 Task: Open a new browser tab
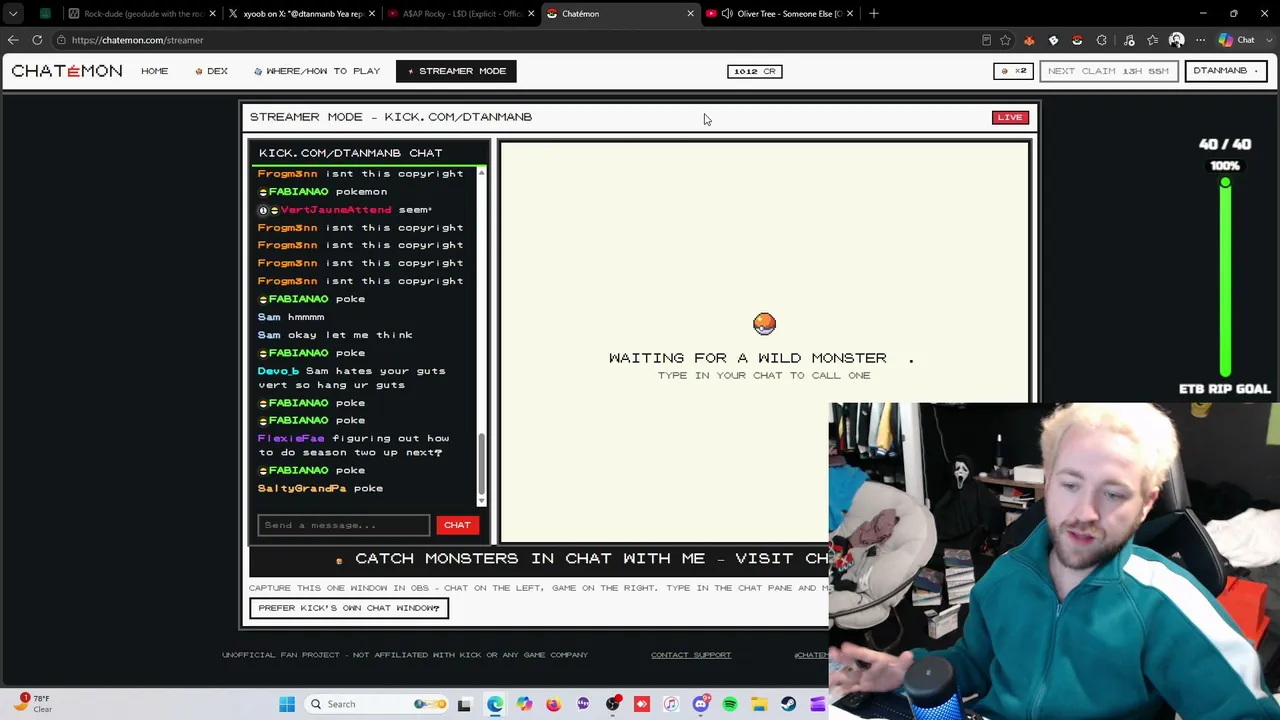[x=874, y=14]
